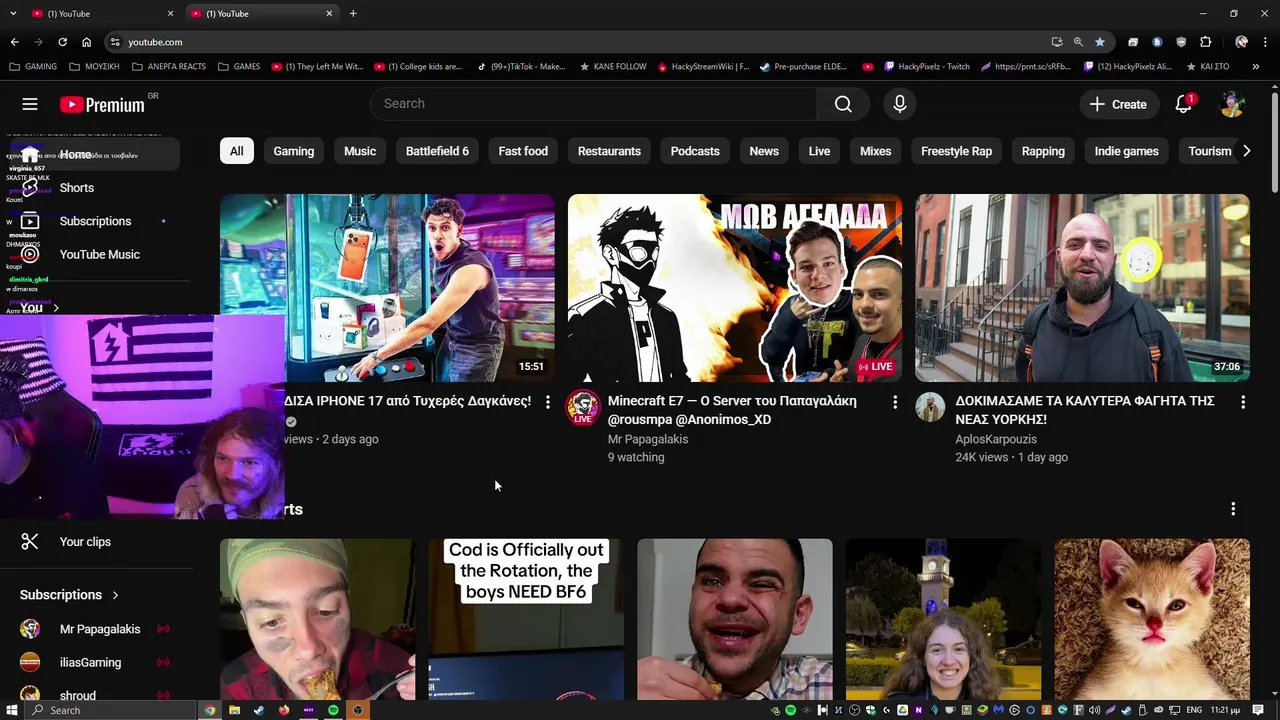Image resolution: width=1280 pixels, height=720 pixels.
Task: Show more bookmarks with the chevron
Action: click(1255, 67)
